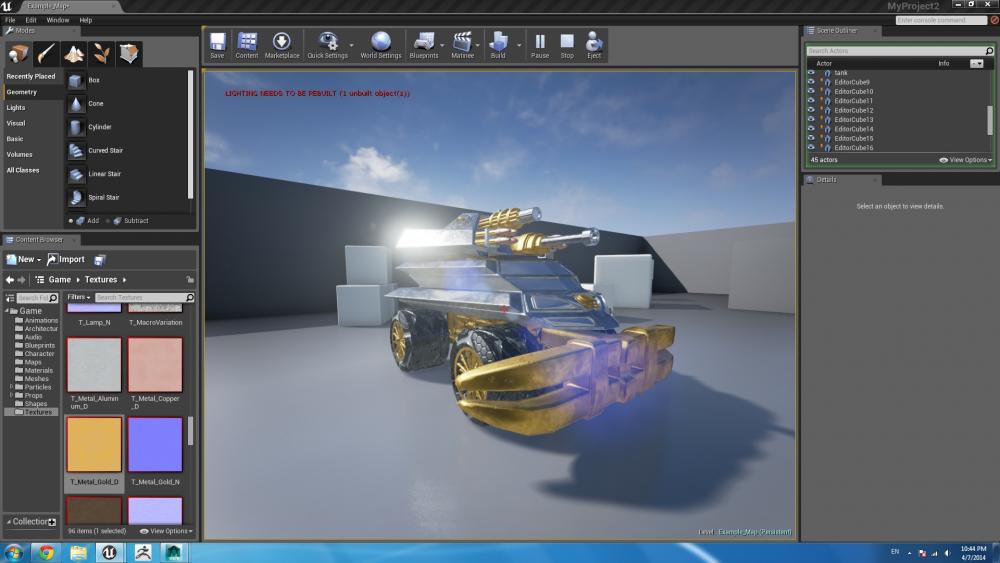
Task: Toggle visibility of EditorCube14
Action: tap(811, 129)
